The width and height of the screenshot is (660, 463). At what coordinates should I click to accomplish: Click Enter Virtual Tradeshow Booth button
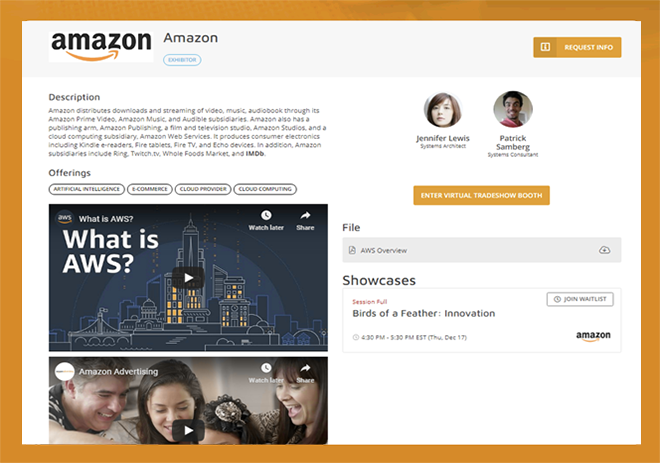coord(481,195)
